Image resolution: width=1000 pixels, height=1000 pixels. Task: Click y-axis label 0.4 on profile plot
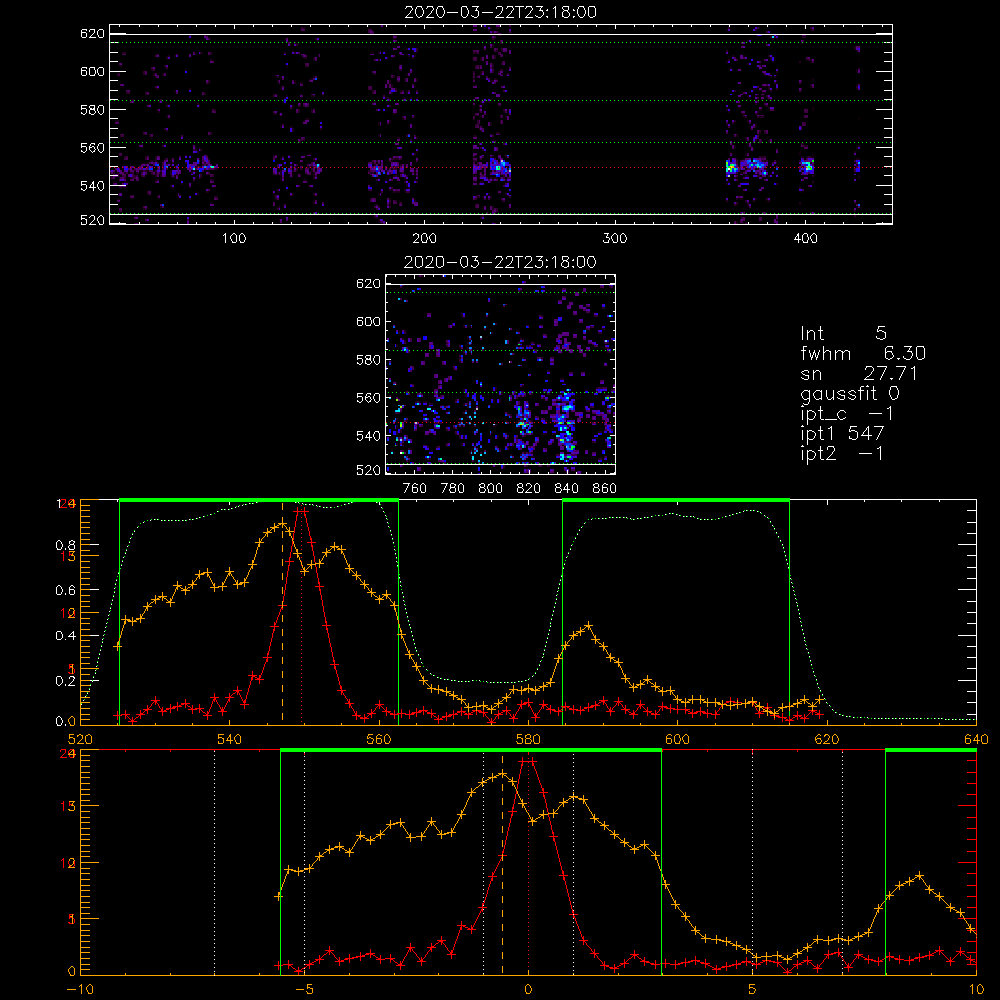tap(66, 636)
